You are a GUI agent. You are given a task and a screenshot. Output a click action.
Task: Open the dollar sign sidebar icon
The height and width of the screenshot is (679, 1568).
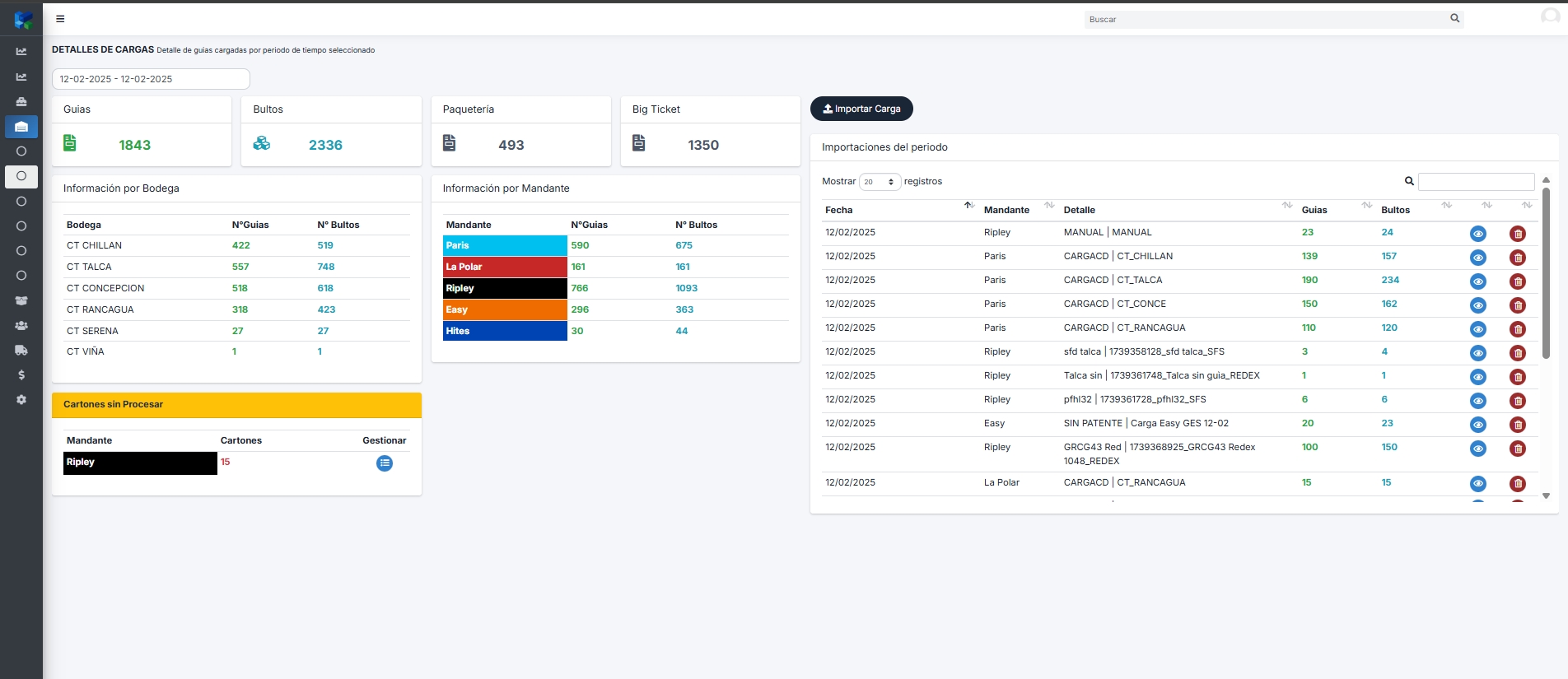click(x=21, y=375)
